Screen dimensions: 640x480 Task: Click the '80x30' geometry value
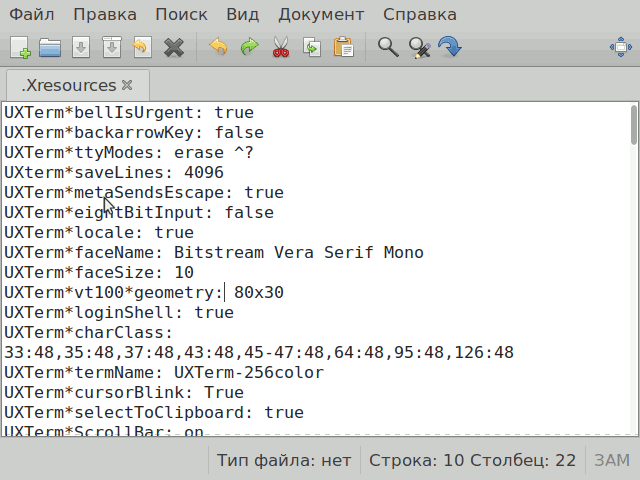(259, 293)
